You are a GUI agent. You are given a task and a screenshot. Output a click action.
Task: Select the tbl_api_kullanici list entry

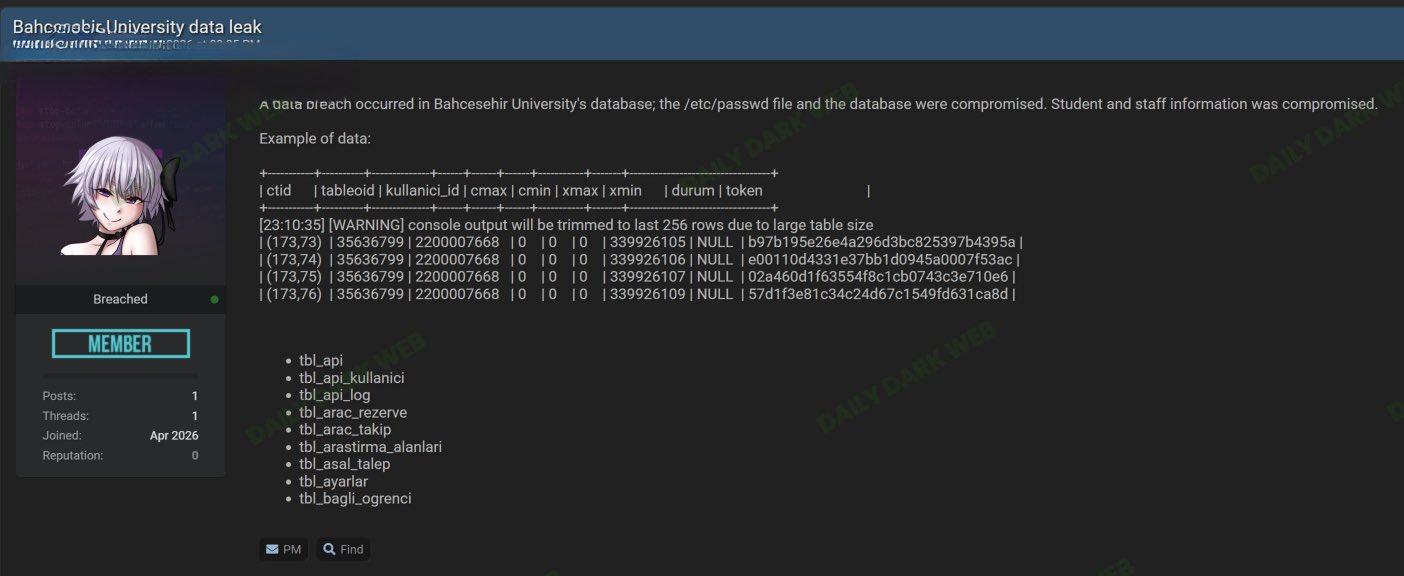click(352, 378)
